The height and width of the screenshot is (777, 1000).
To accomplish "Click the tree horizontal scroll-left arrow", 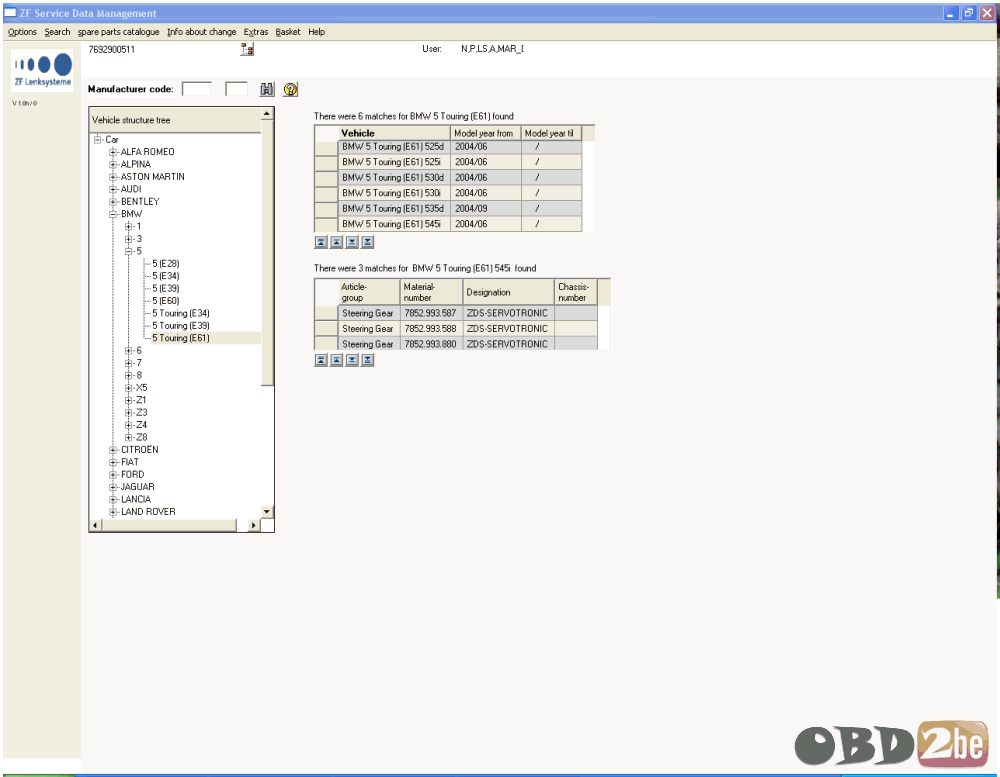I will [95, 525].
